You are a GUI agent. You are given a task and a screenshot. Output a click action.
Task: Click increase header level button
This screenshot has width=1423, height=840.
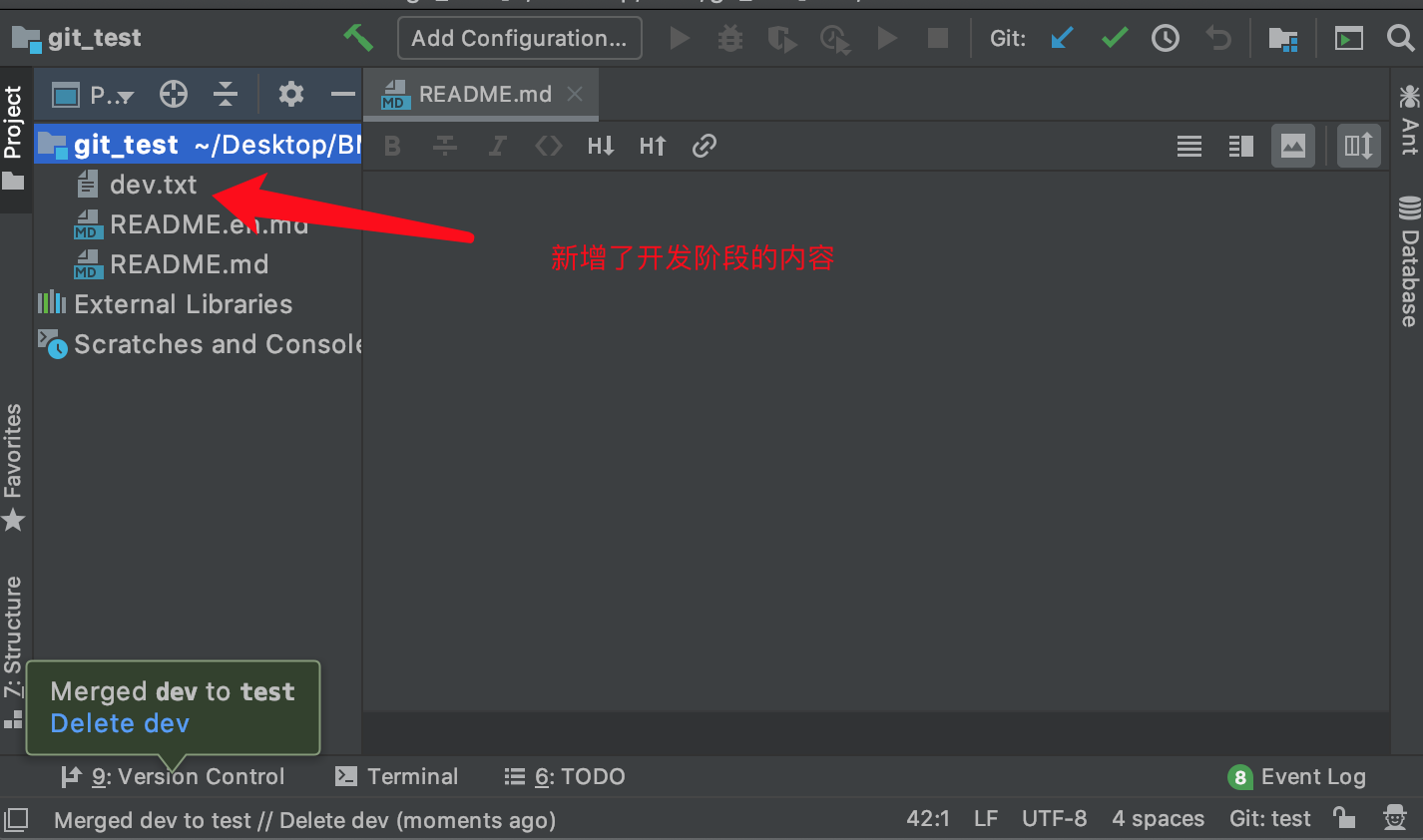653,146
